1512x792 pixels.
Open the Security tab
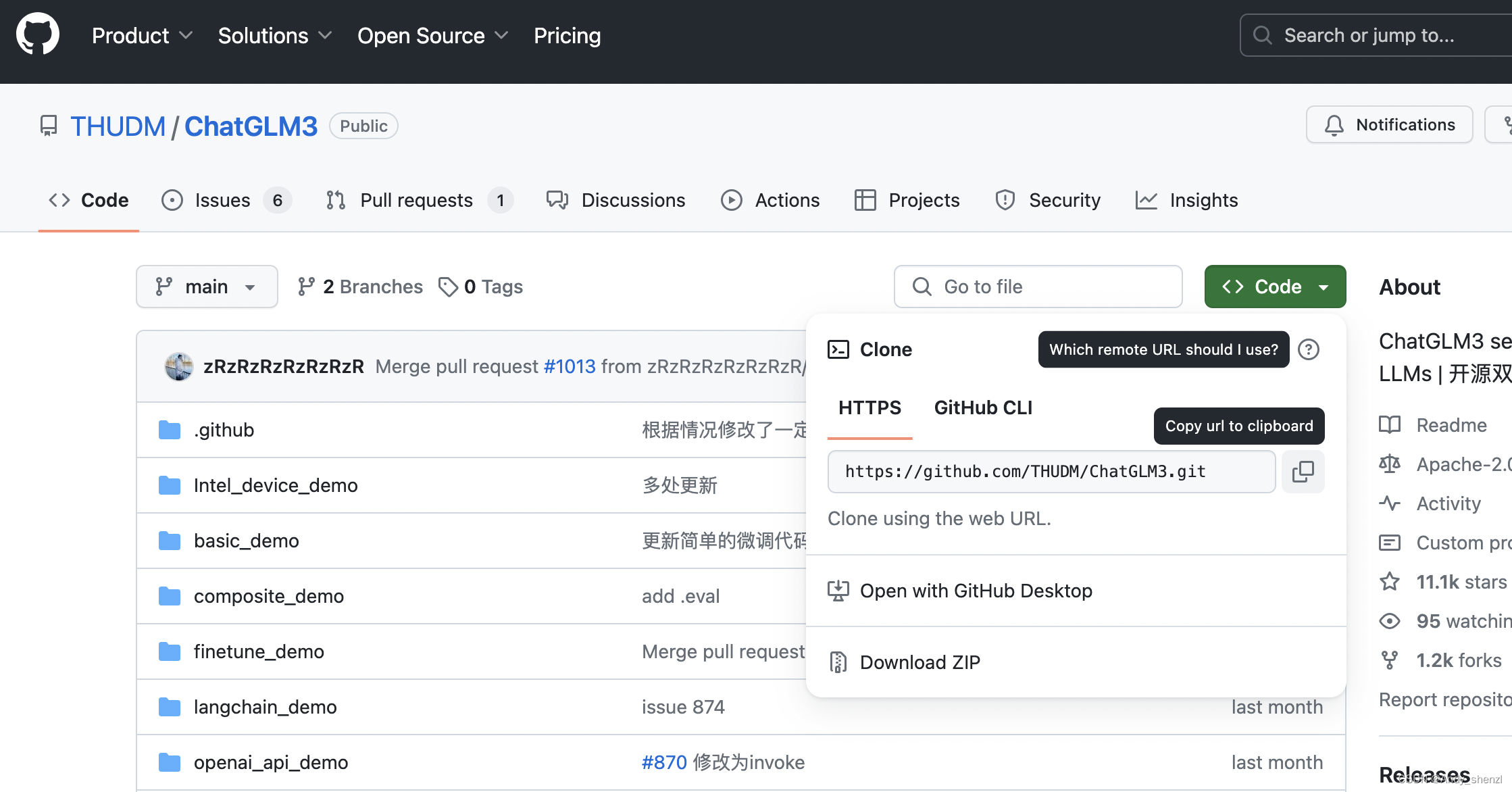(1048, 200)
